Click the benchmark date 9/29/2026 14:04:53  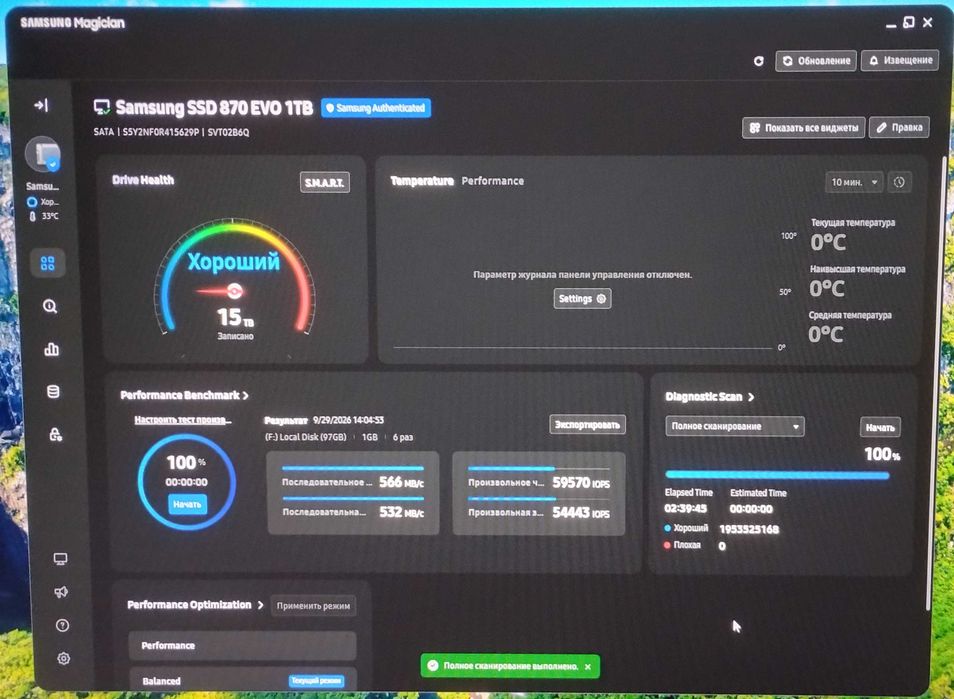point(348,420)
